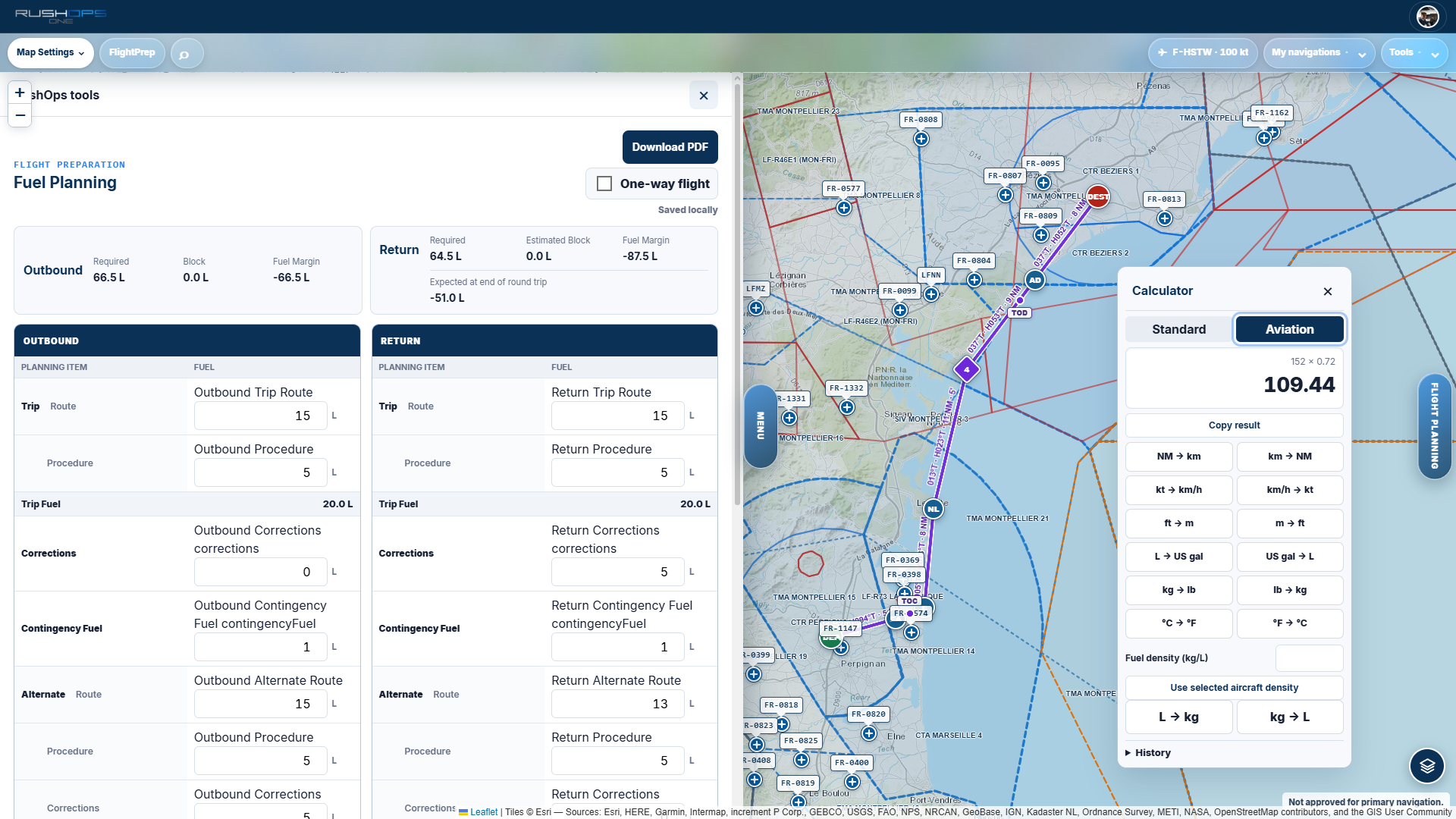Image resolution: width=1456 pixels, height=819 pixels.
Task: Open the My navigations dropdown
Action: coord(1319,53)
